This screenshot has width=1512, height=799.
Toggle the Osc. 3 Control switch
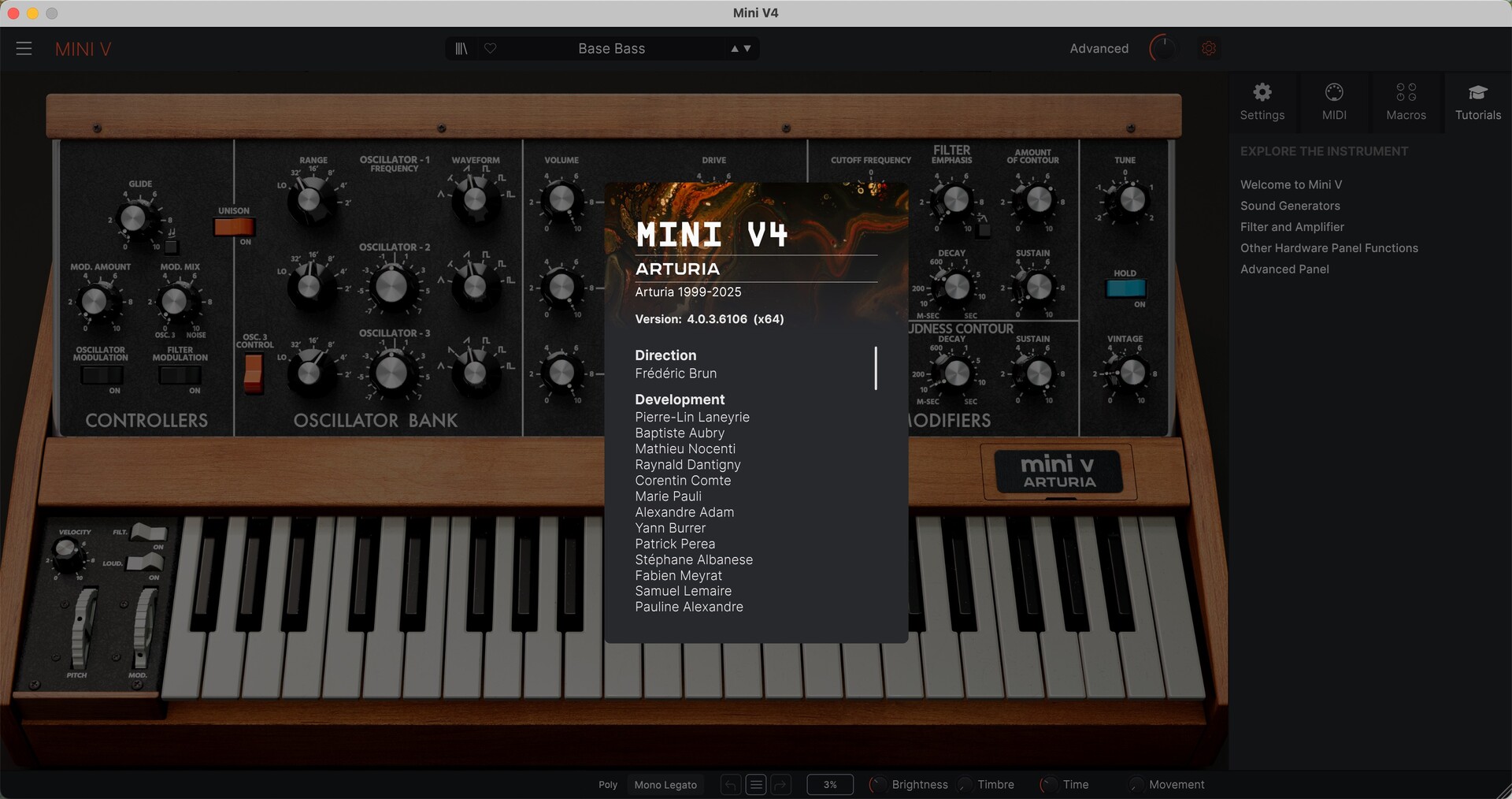click(x=253, y=373)
